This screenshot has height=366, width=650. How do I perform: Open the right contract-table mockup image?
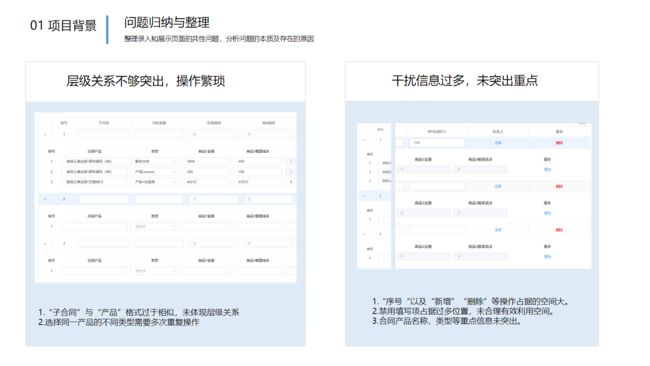[474, 196]
